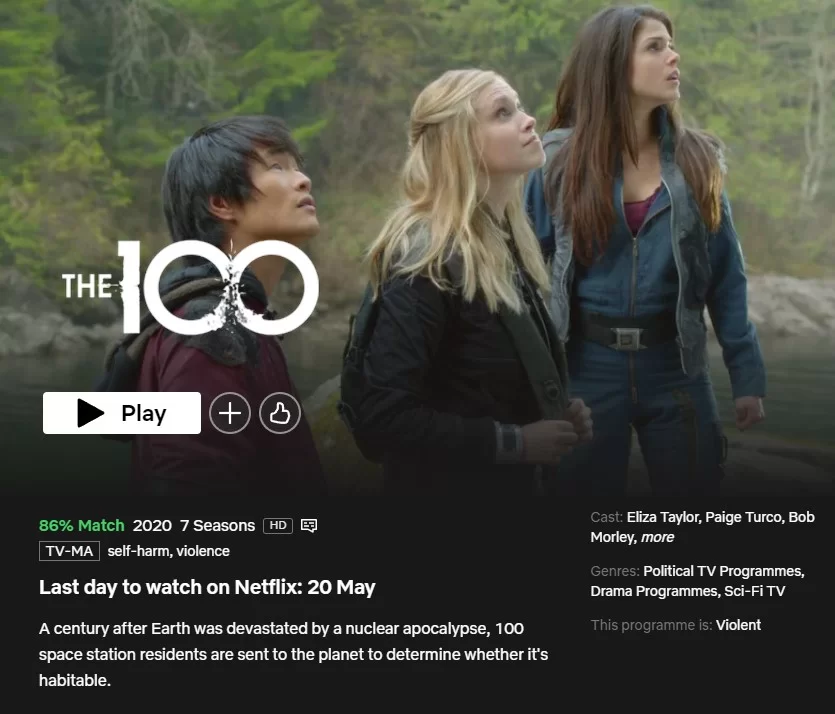Click the TV-MA maturity rating badge
Image resolution: width=835 pixels, height=714 pixels.
pos(69,551)
